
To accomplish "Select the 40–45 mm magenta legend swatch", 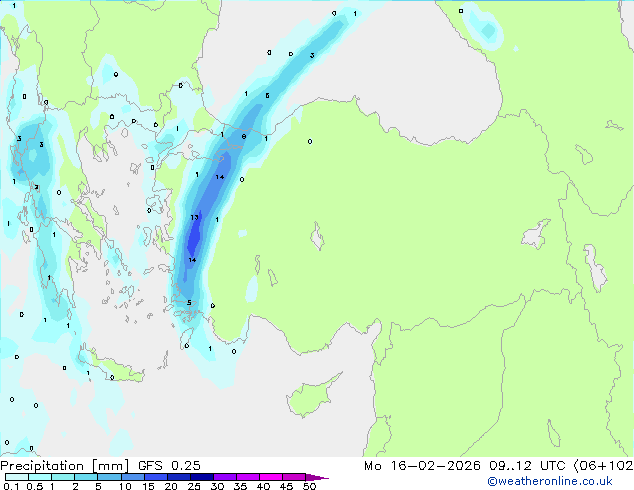I will tap(271, 477).
